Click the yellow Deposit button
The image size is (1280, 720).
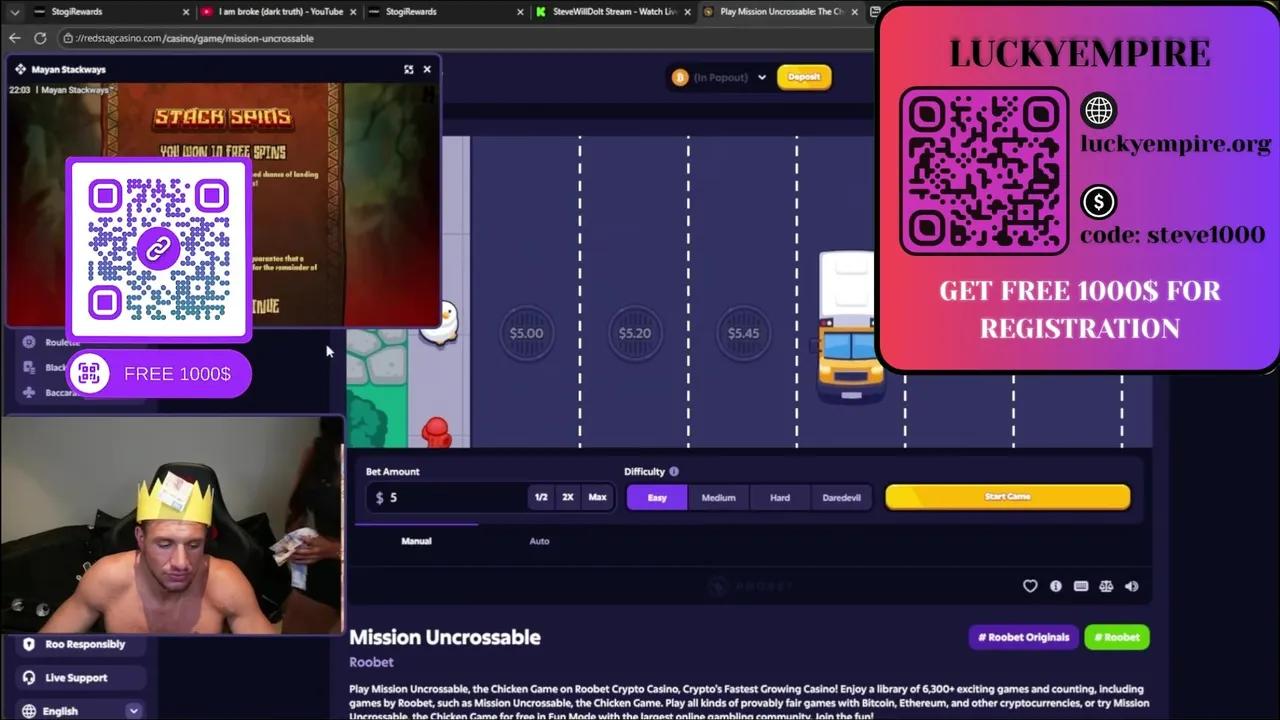(804, 77)
